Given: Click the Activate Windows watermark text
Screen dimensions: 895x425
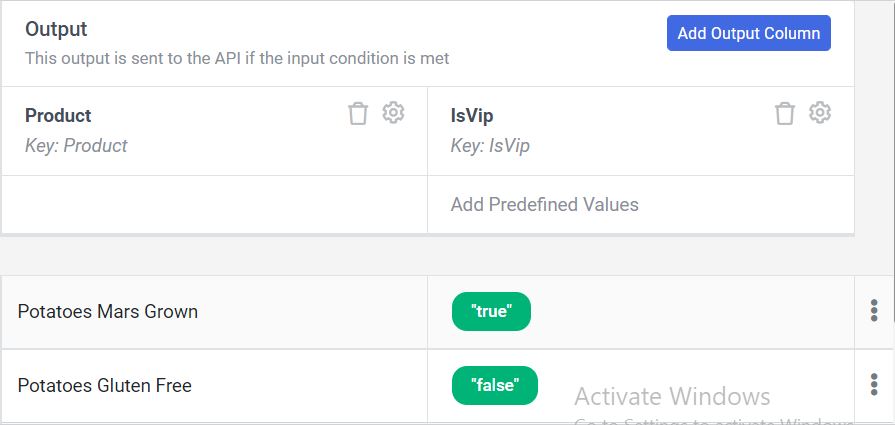Looking at the screenshot, I should tap(672, 396).
